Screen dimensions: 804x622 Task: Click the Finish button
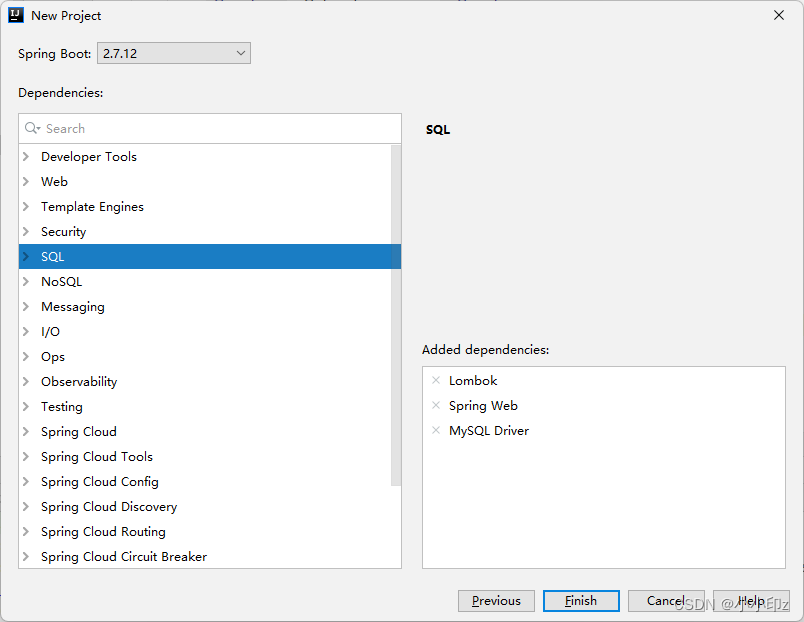pyautogui.click(x=581, y=600)
